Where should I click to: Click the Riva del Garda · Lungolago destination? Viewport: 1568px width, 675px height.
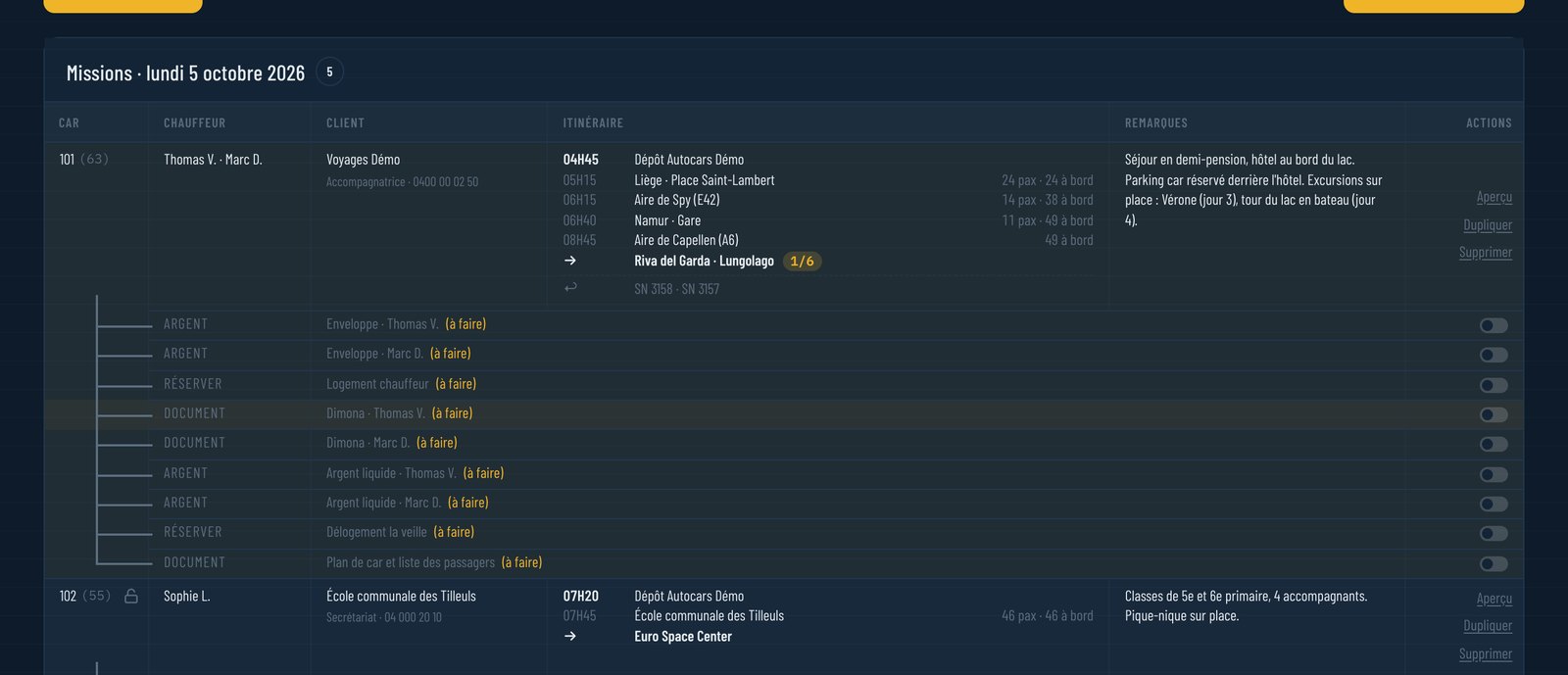click(704, 261)
